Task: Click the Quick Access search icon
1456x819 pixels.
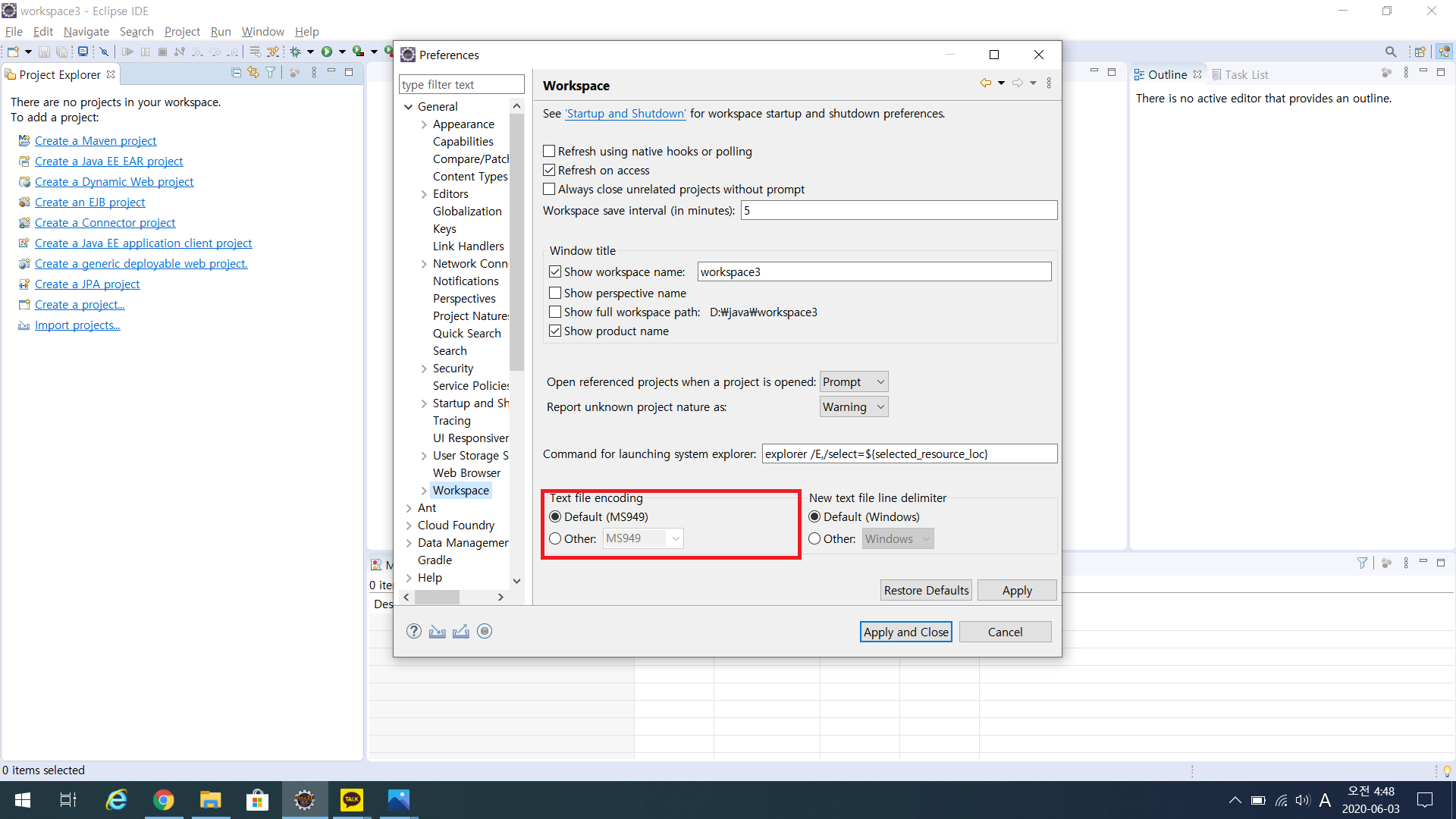Action: click(1391, 52)
